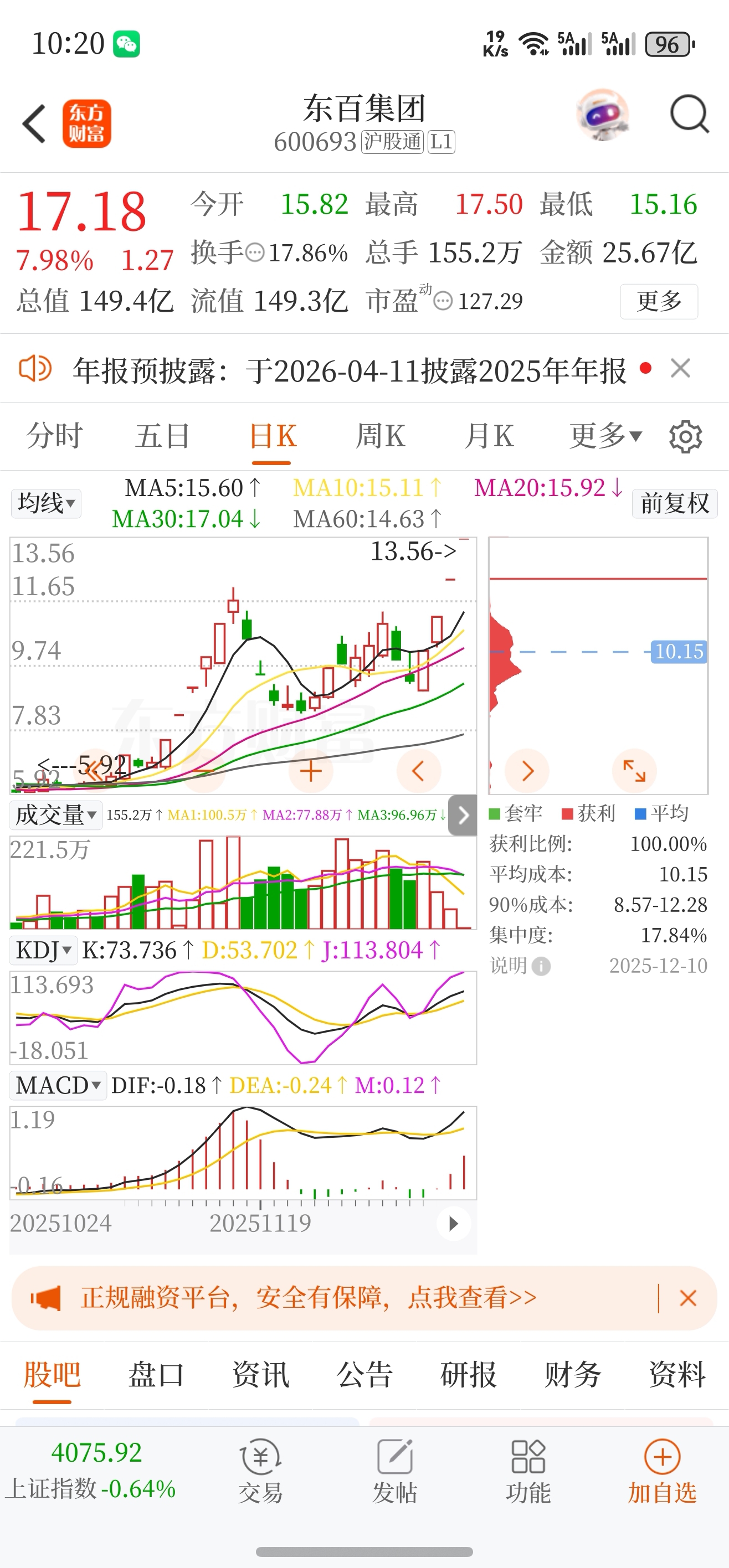The height and width of the screenshot is (1568, 729).
Task: Tap the 获利 red legend swatch
Action: tap(568, 814)
